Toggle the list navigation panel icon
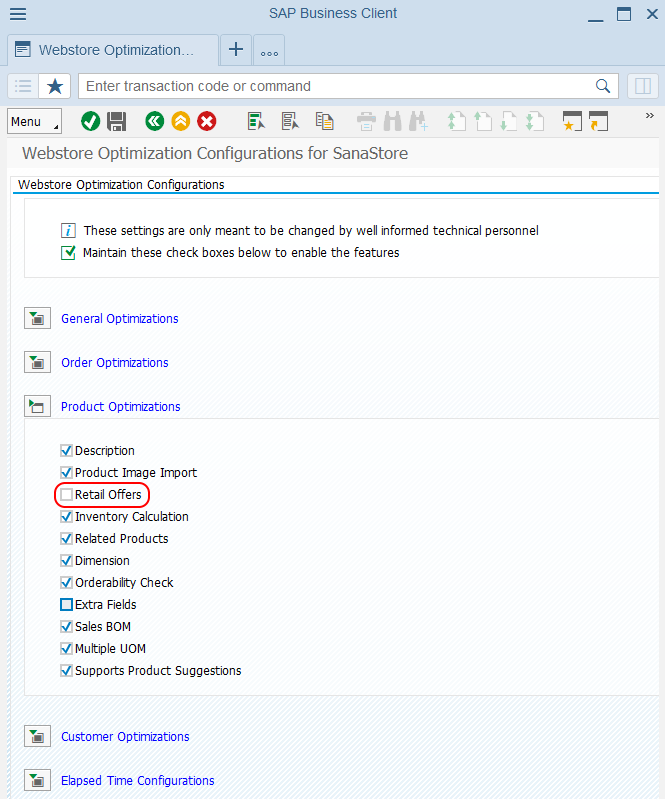 [x=23, y=86]
